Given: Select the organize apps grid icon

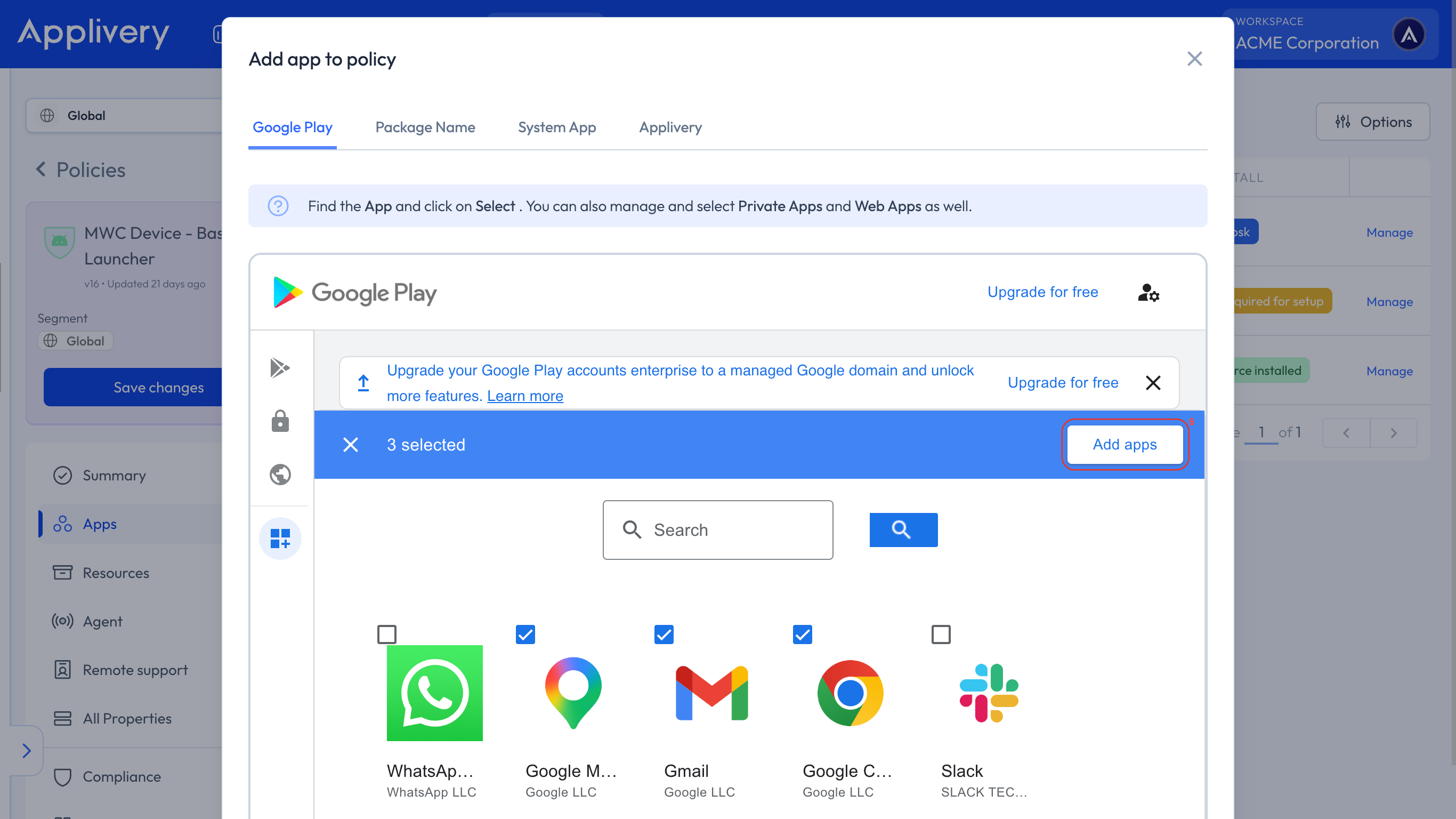Looking at the screenshot, I should click(x=280, y=538).
